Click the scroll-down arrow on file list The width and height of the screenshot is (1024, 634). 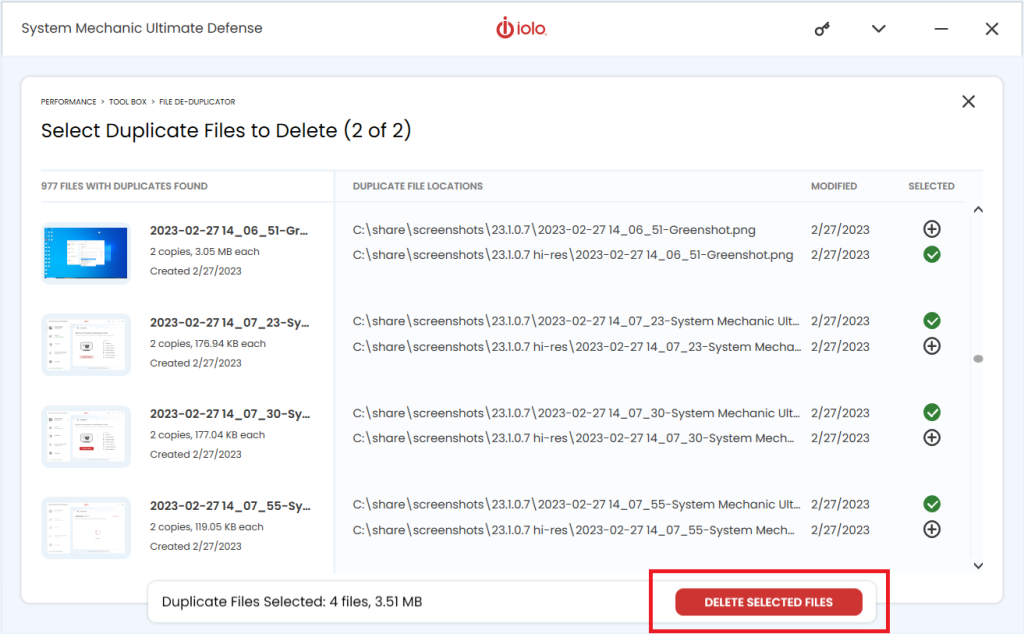click(x=977, y=565)
